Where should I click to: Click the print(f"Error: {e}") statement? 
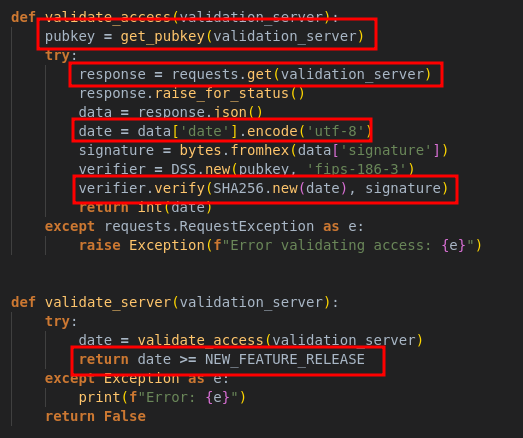coord(162,397)
